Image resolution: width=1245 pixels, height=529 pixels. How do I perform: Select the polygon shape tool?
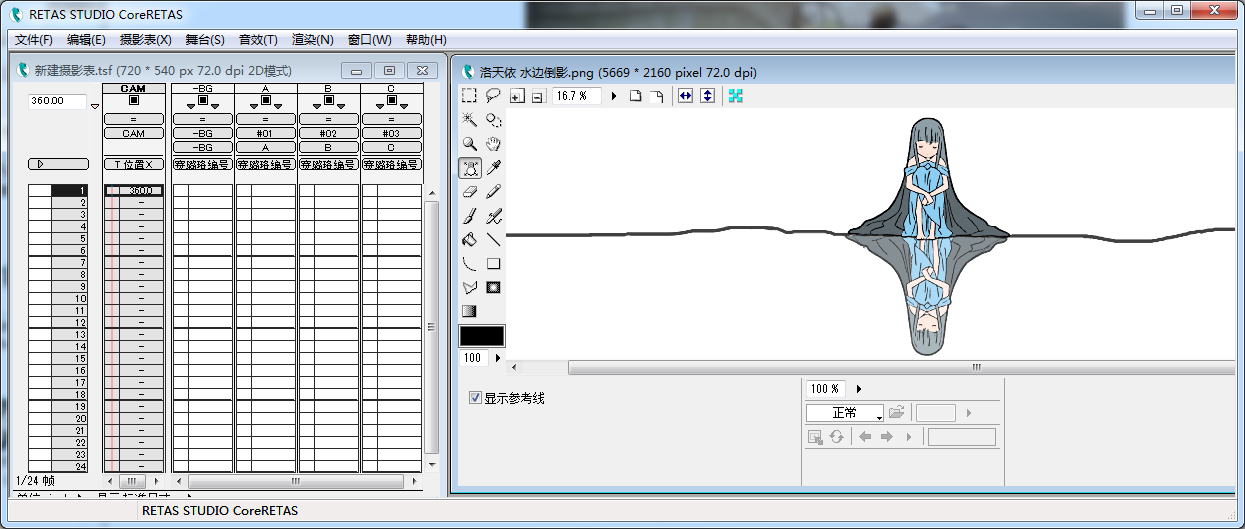tap(469, 288)
